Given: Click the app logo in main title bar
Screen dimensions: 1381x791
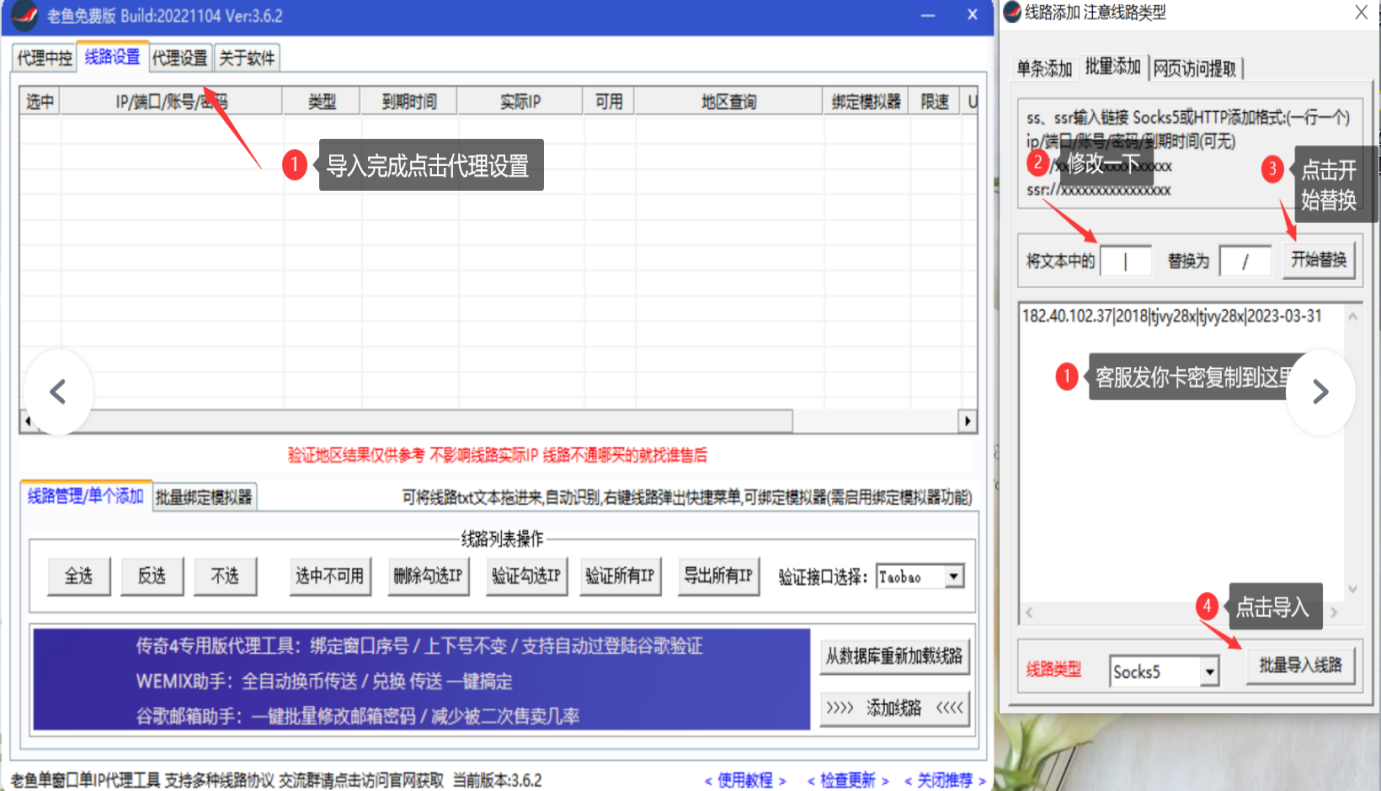Looking at the screenshot, I should point(26,16).
